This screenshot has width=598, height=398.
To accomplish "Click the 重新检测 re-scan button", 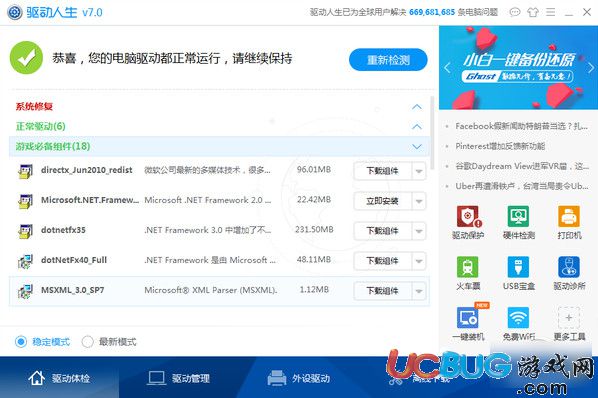I will point(388,60).
